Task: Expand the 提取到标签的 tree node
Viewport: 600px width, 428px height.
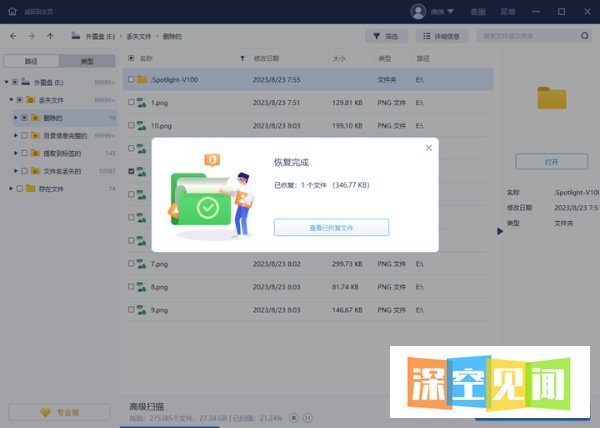Action: click(x=16, y=153)
